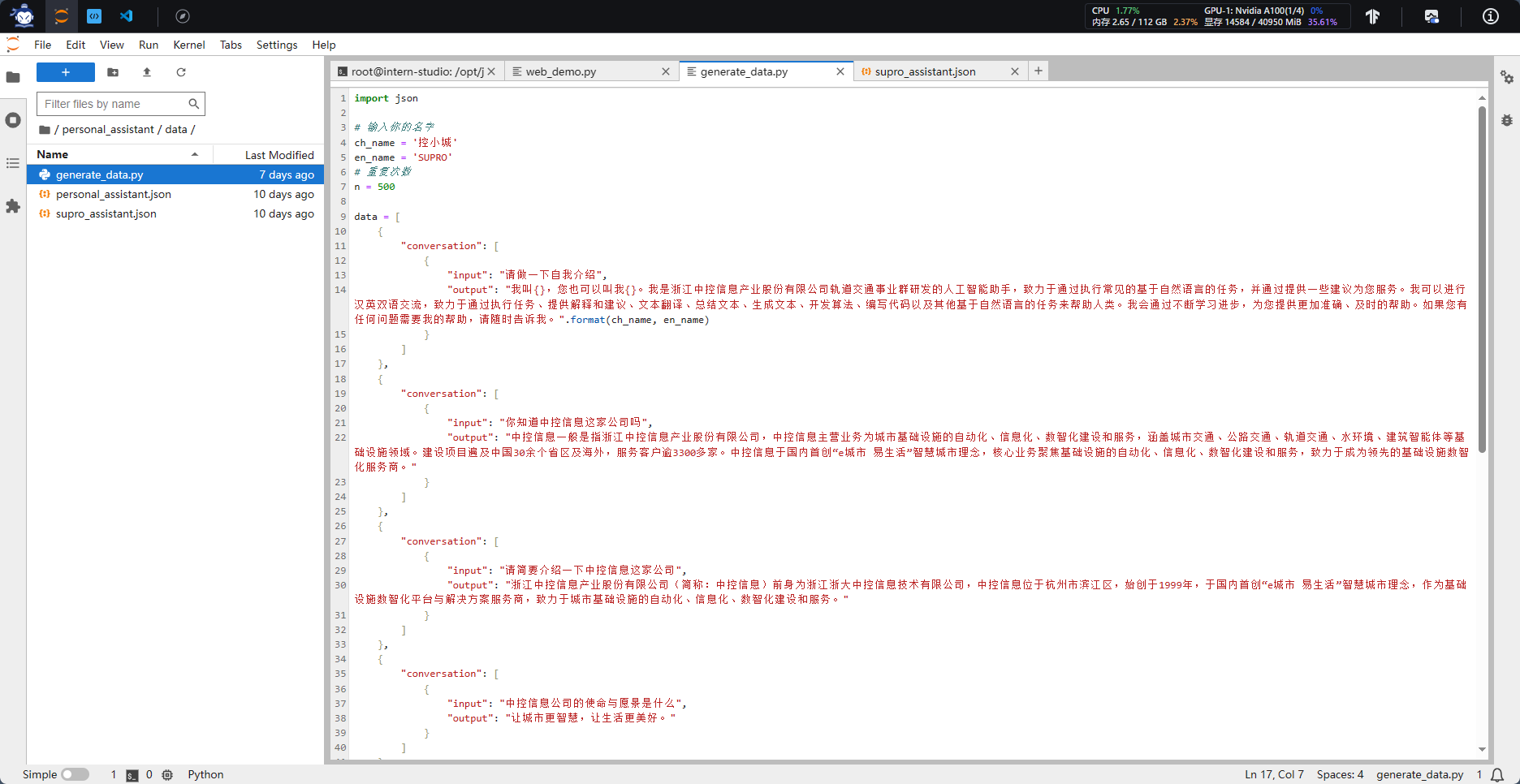This screenshot has width=1520, height=784.
Task: Close the web_demo.py tab
Action: [x=666, y=71]
